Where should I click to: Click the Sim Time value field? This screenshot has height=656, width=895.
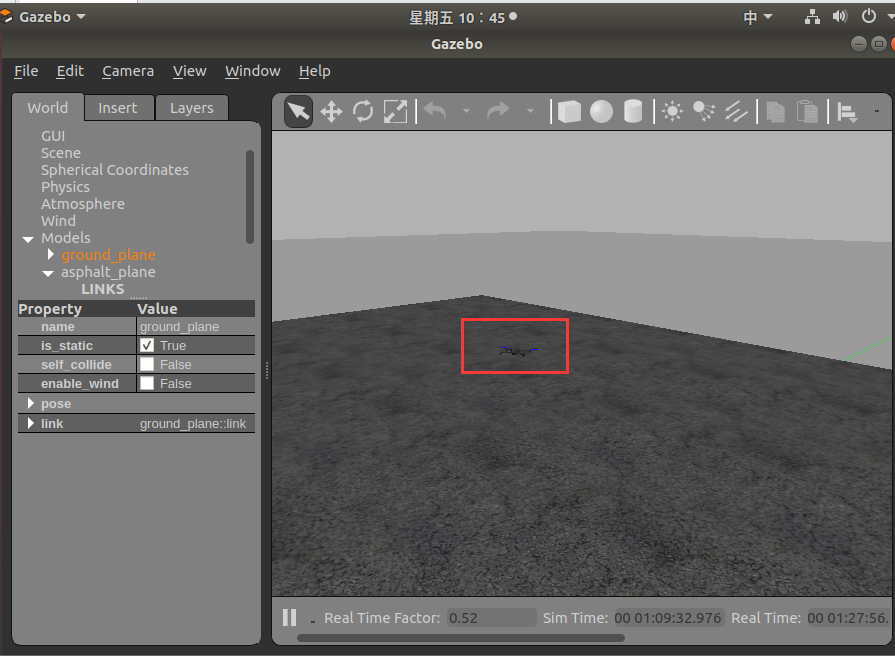668,618
